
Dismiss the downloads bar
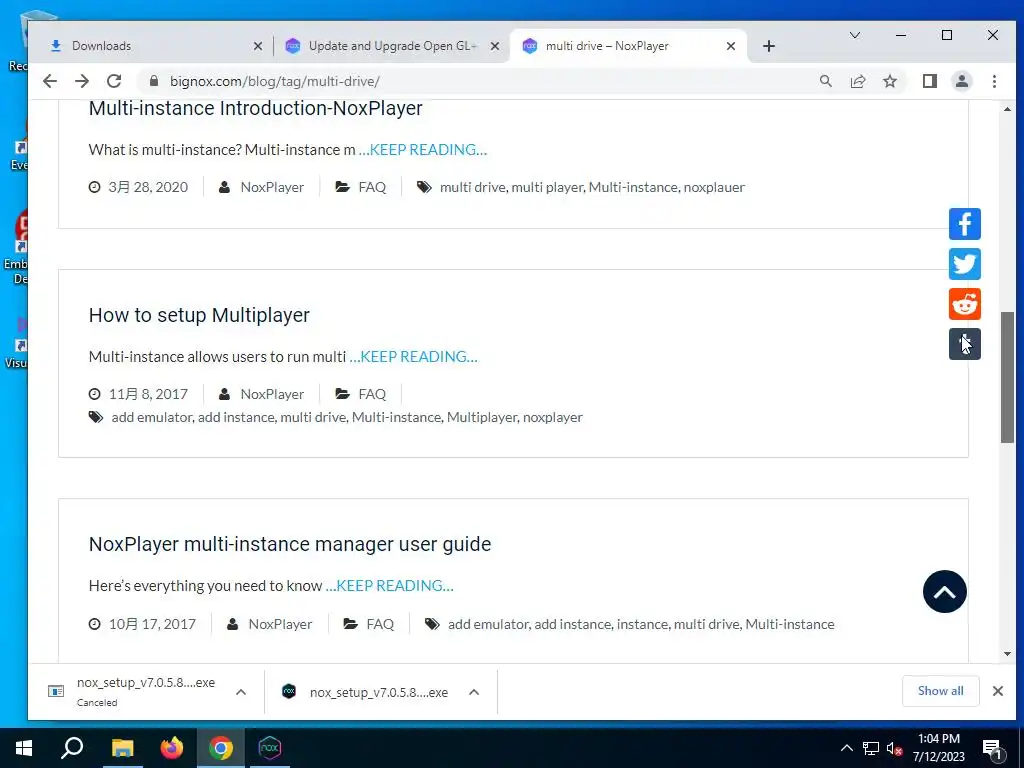point(997,691)
